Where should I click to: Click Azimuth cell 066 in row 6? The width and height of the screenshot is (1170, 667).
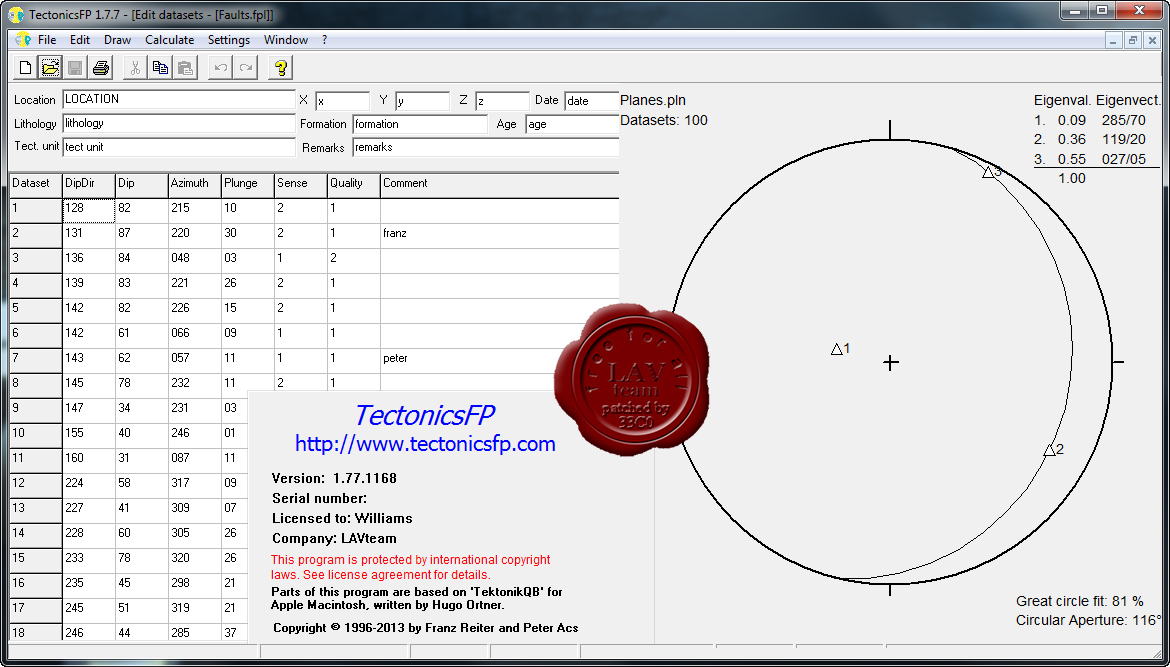(x=194, y=334)
